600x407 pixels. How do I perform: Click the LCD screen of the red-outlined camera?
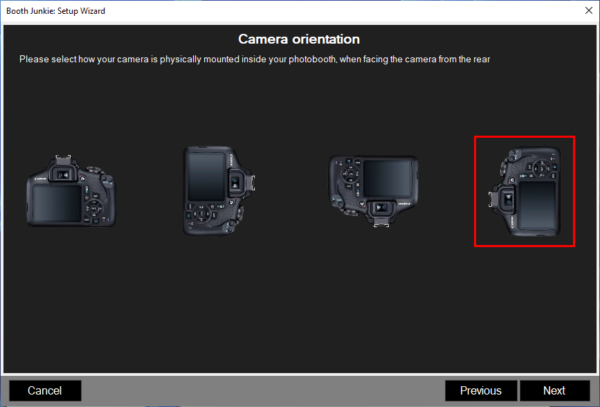537,205
